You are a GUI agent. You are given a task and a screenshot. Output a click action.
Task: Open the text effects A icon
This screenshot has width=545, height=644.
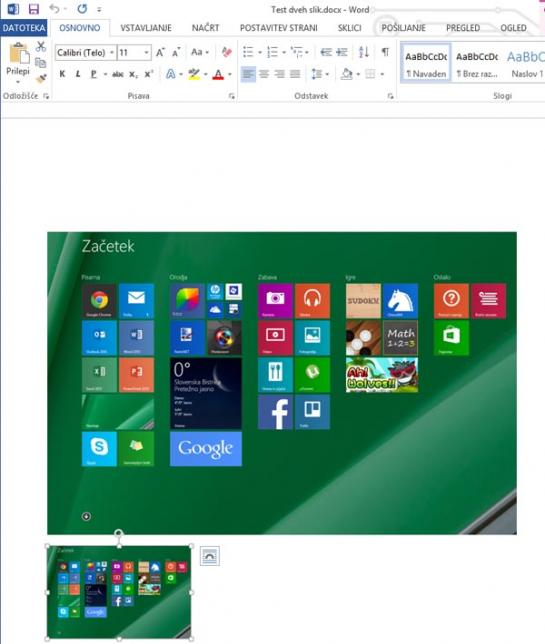(170, 74)
